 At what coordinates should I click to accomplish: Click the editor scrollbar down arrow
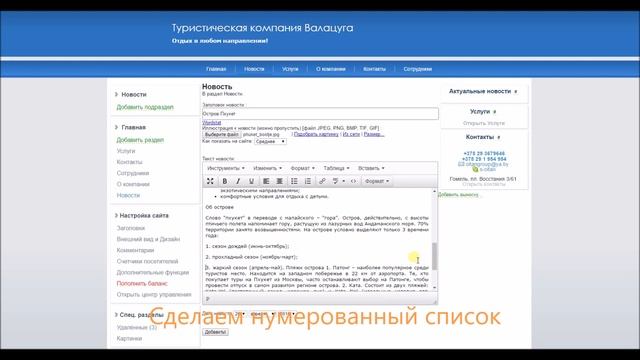434,288
